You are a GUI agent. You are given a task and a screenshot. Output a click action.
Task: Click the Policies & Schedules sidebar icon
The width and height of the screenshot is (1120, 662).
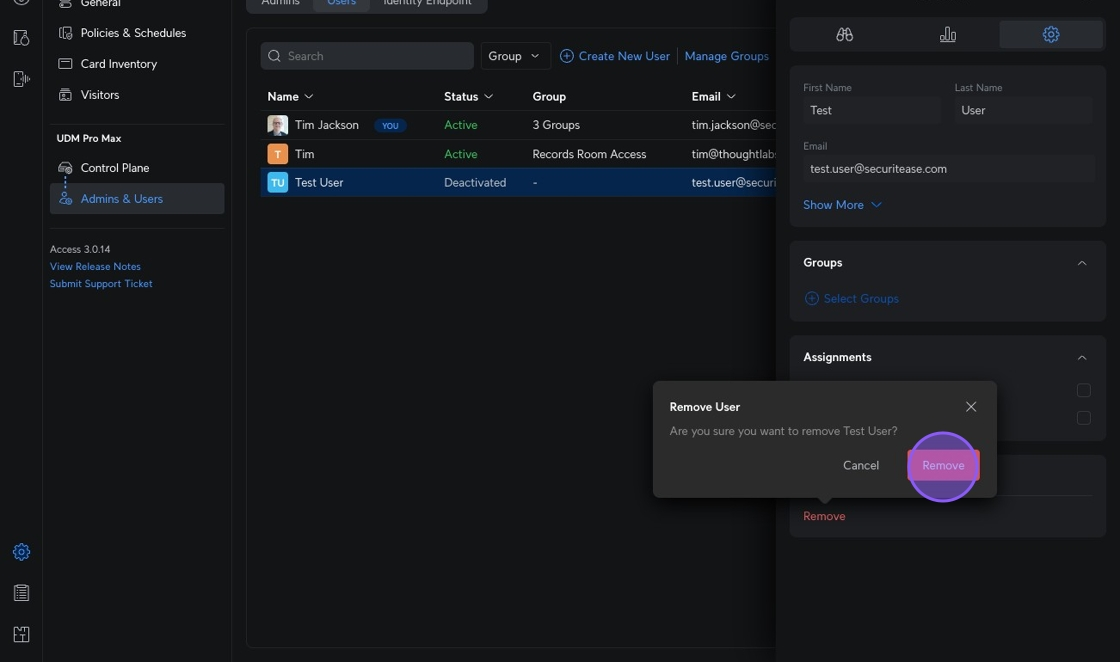(x=65, y=33)
